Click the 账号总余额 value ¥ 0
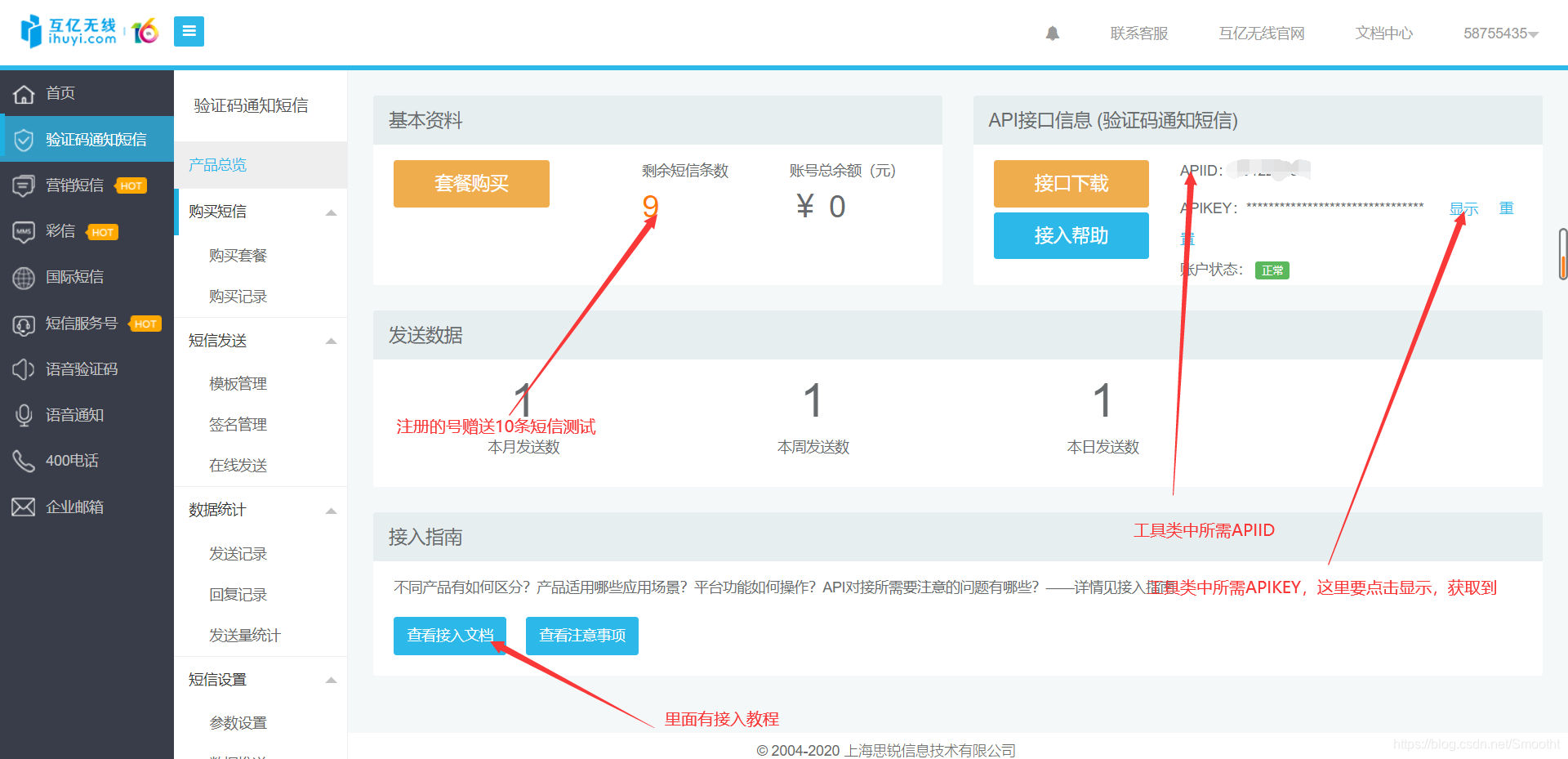 (x=821, y=207)
